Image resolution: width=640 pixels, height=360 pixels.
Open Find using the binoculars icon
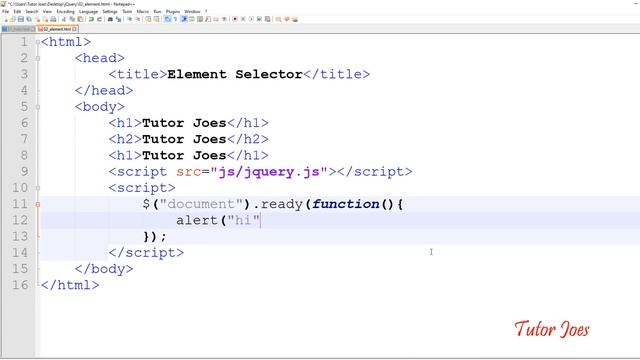(x=110, y=19)
